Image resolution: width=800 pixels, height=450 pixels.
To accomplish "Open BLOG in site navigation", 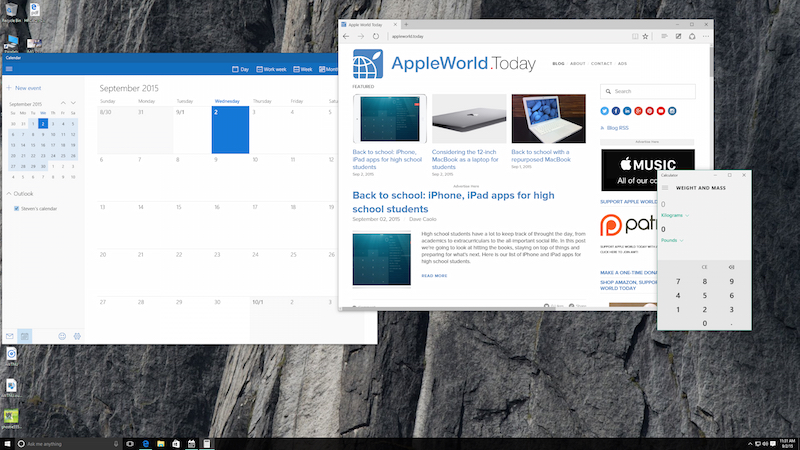I will click(558, 64).
